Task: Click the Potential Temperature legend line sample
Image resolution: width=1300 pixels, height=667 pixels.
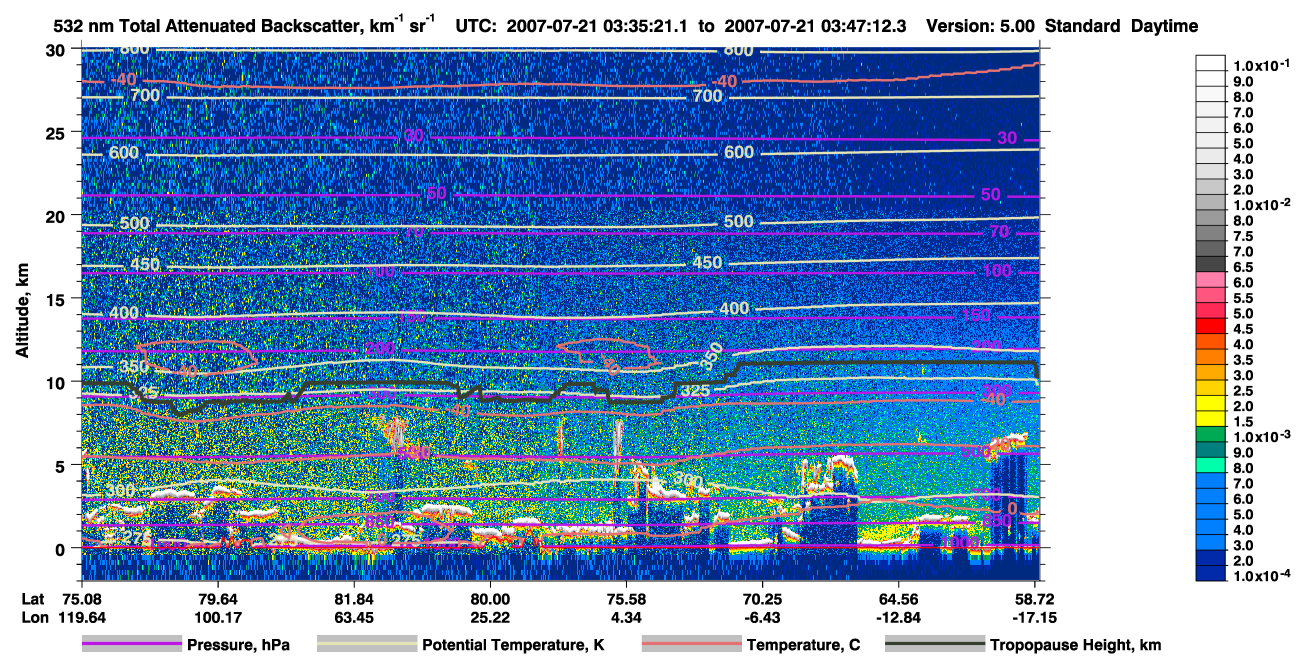Action: tap(366, 645)
